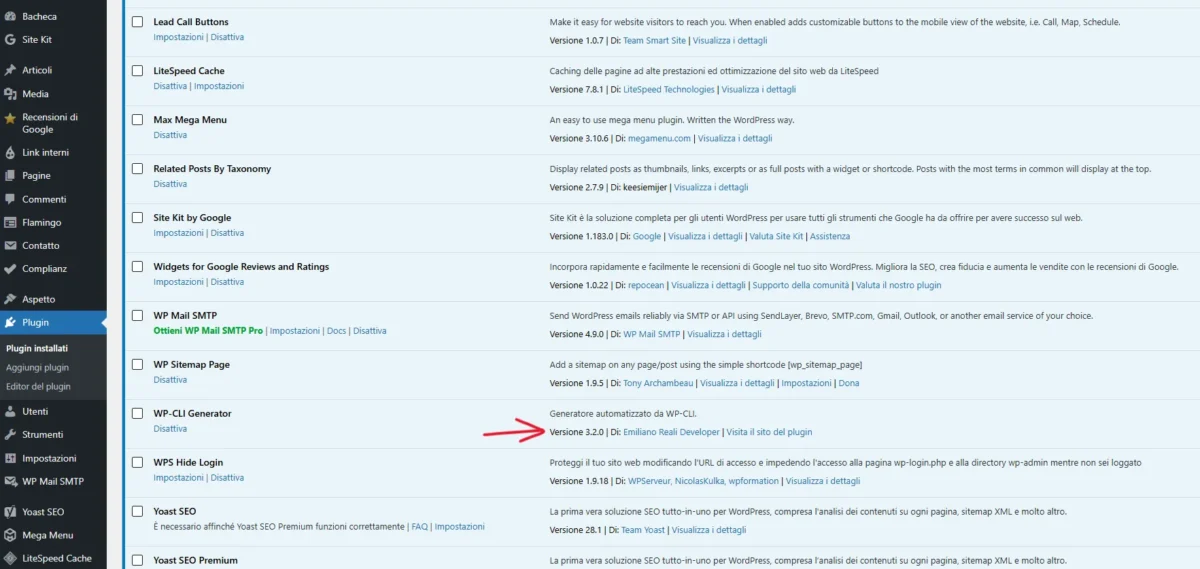This screenshot has height=569, width=1200.
Task: Open Media library icon in sidebar
Action: coord(10,94)
